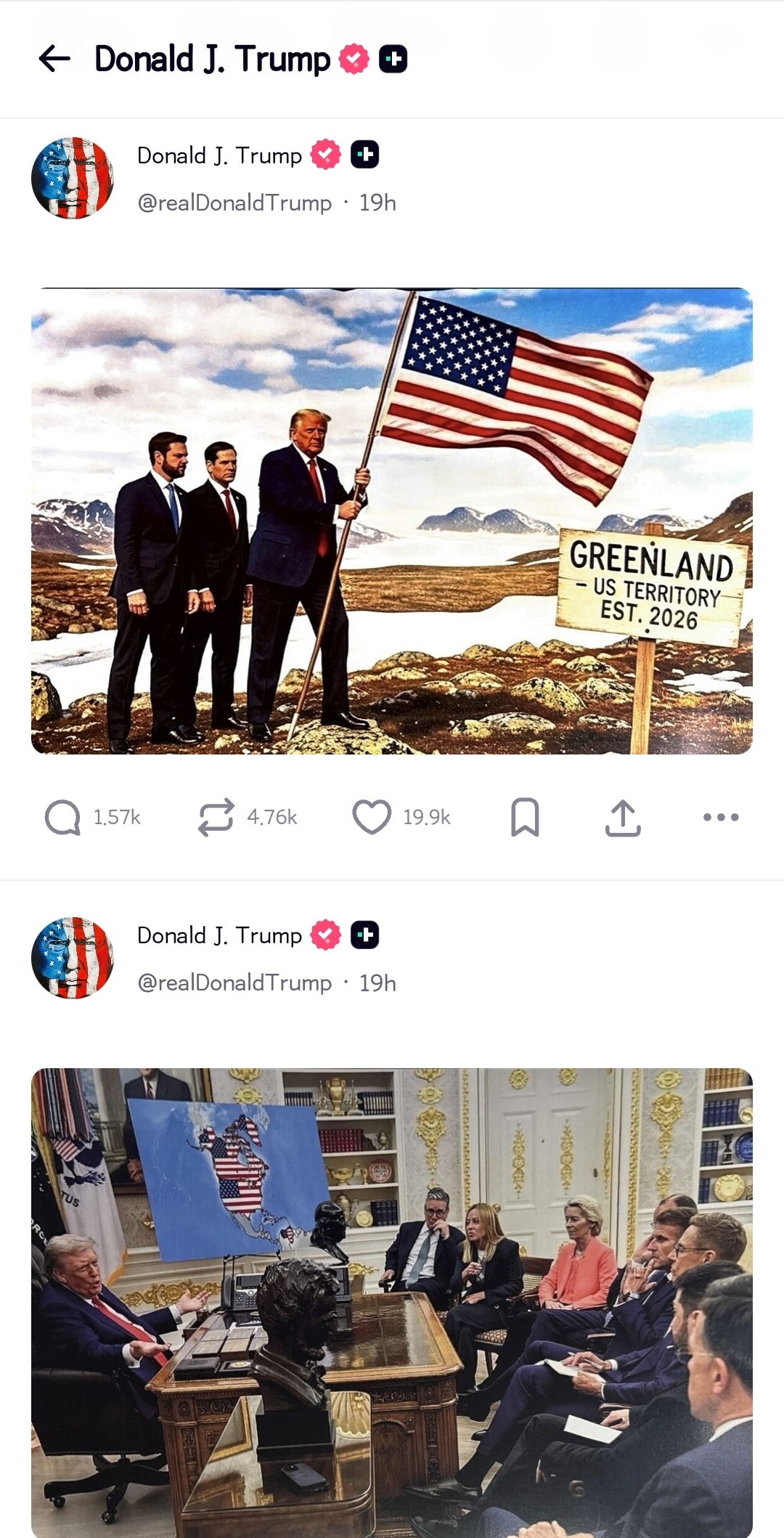Bookmark the Greenland flag post

pos(525,818)
